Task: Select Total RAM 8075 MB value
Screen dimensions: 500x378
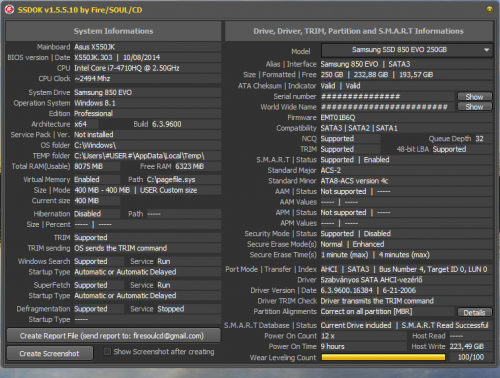Action: (88, 166)
